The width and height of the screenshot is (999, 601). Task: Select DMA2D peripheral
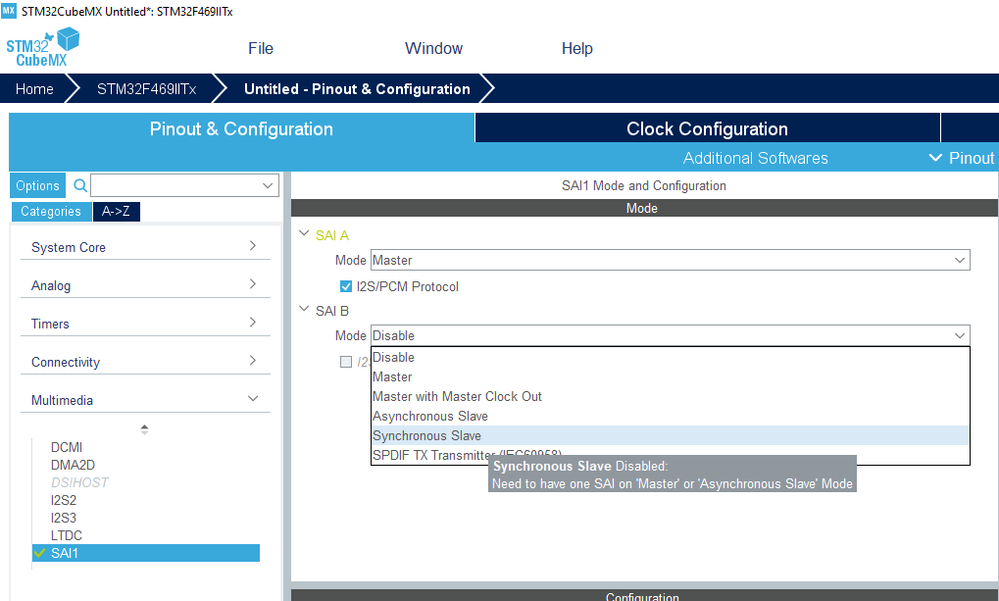click(73, 465)
